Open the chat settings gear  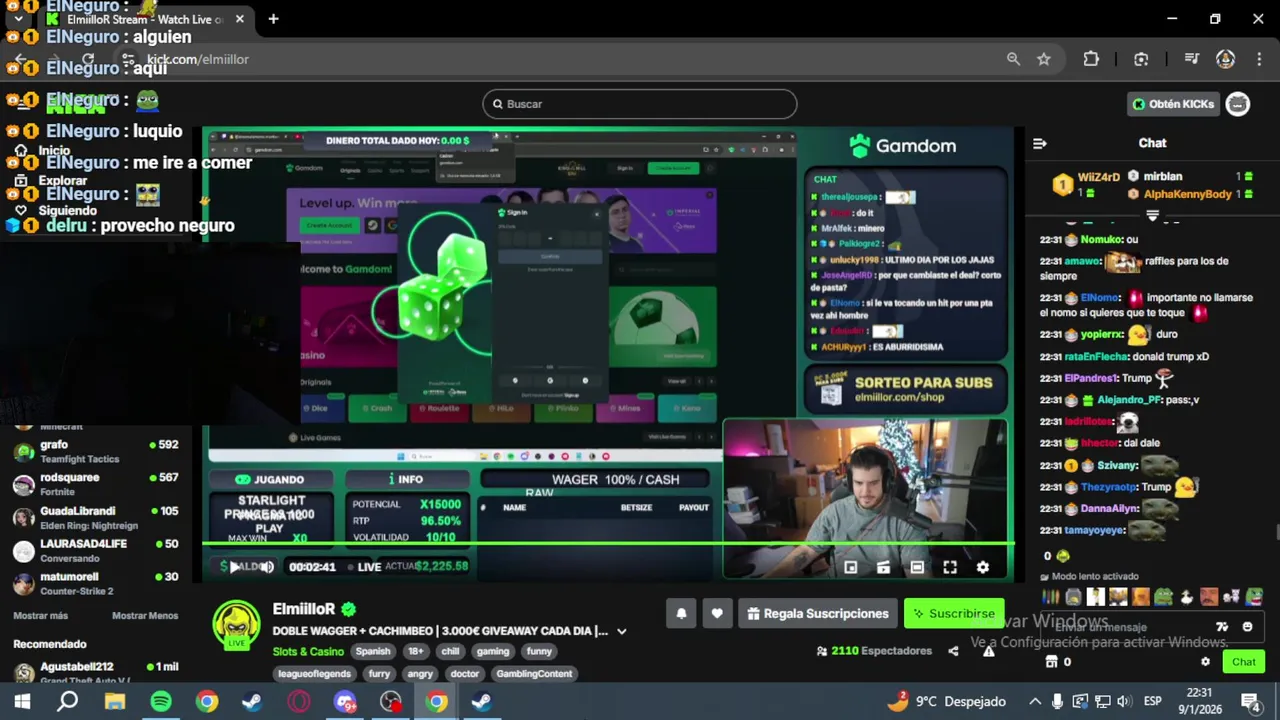coord(1205,662)
